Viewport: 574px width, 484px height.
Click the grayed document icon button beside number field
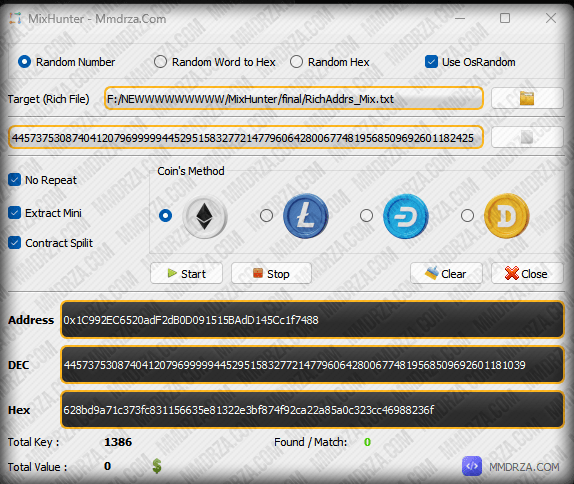(x=527, y=137)
